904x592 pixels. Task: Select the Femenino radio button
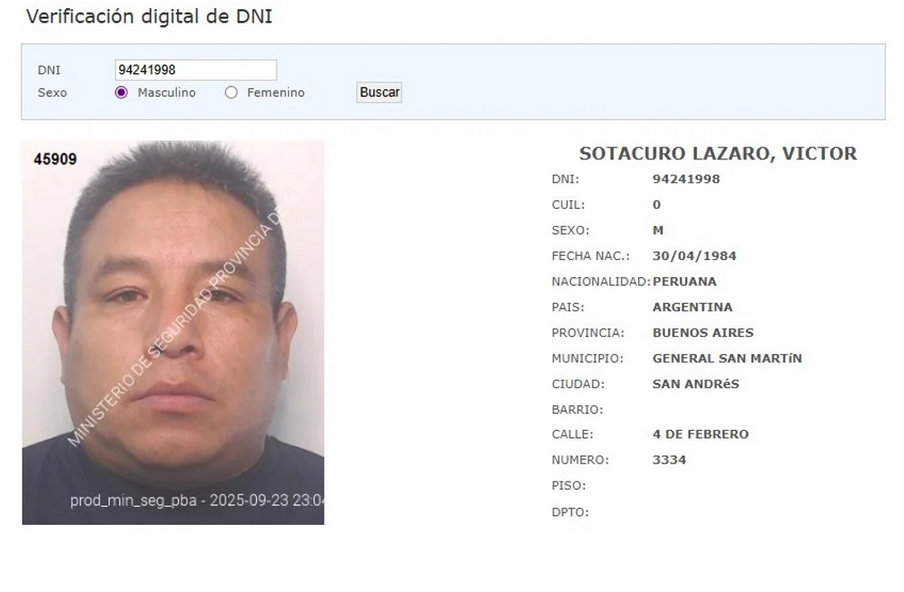[x=231, y=92]
